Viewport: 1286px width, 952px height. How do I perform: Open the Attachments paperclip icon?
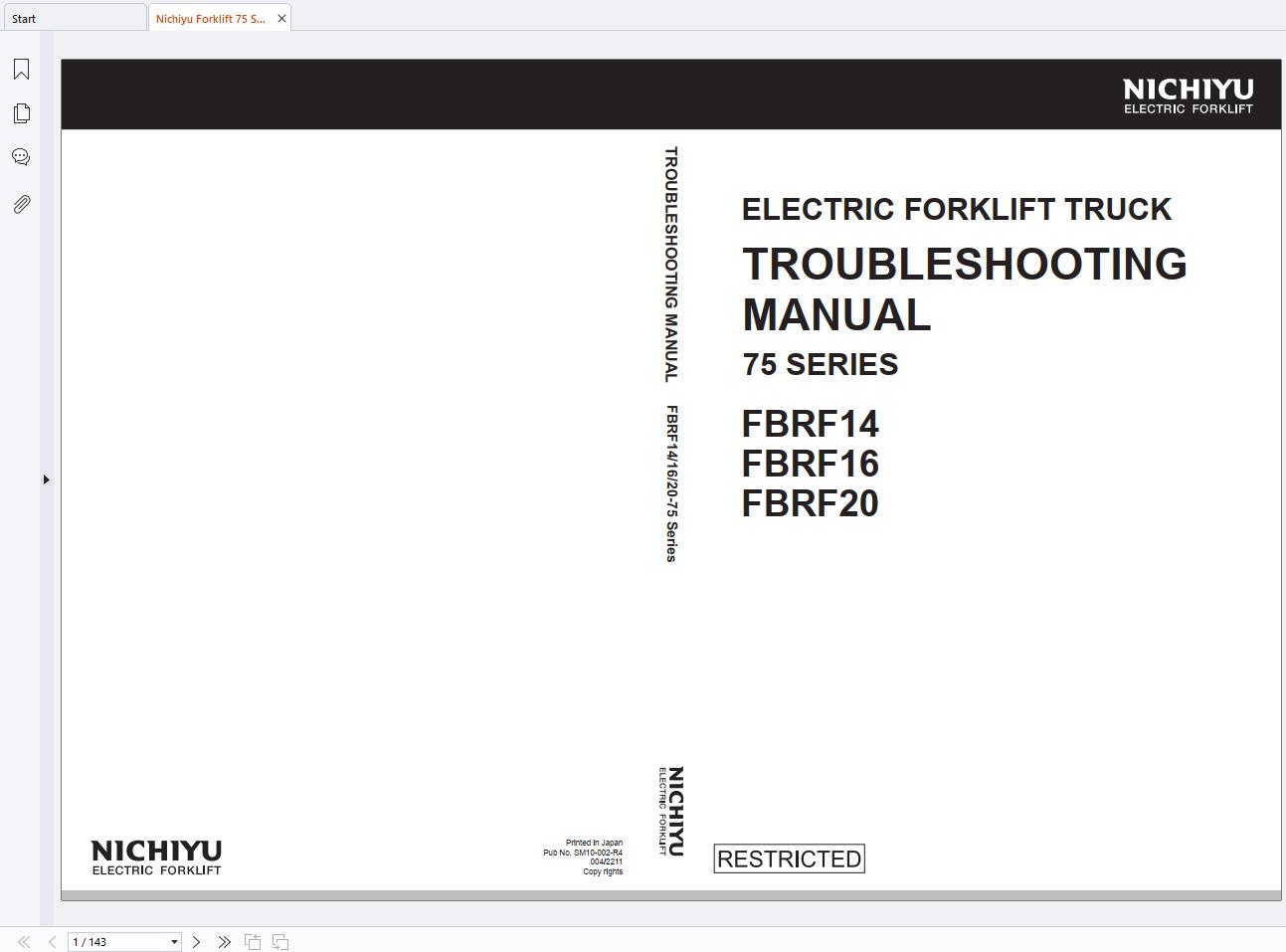pyautogui.click(x=21, y=204)
